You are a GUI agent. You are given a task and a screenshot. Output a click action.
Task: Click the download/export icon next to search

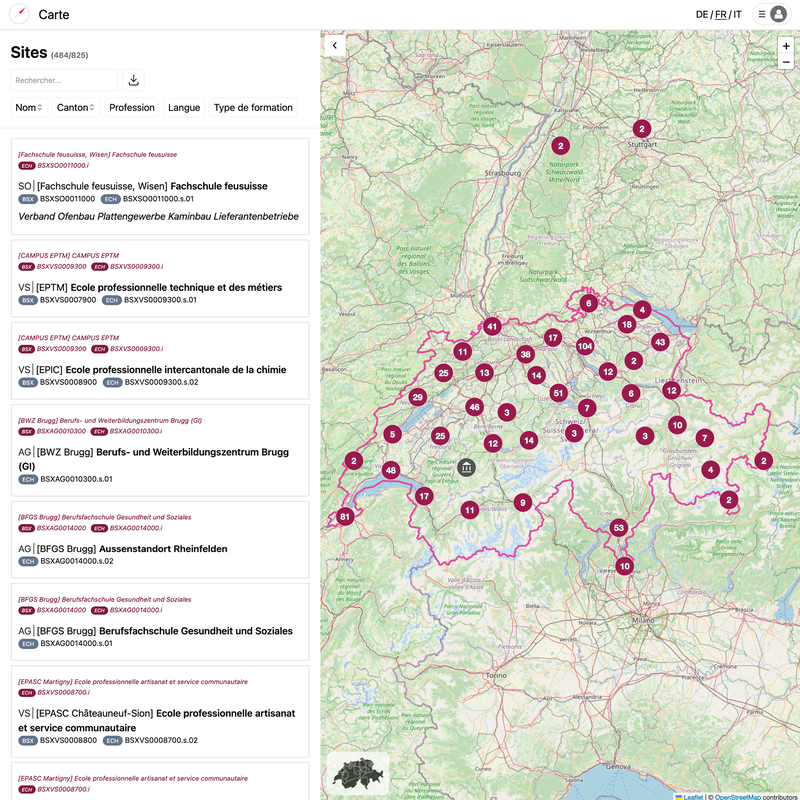click(x=132, y=79)
